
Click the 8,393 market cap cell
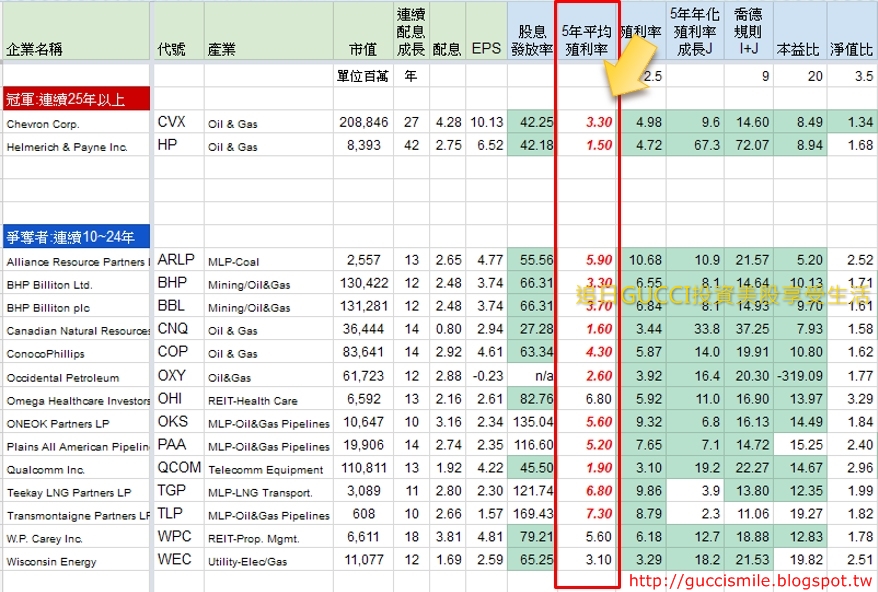coord(363,145)
